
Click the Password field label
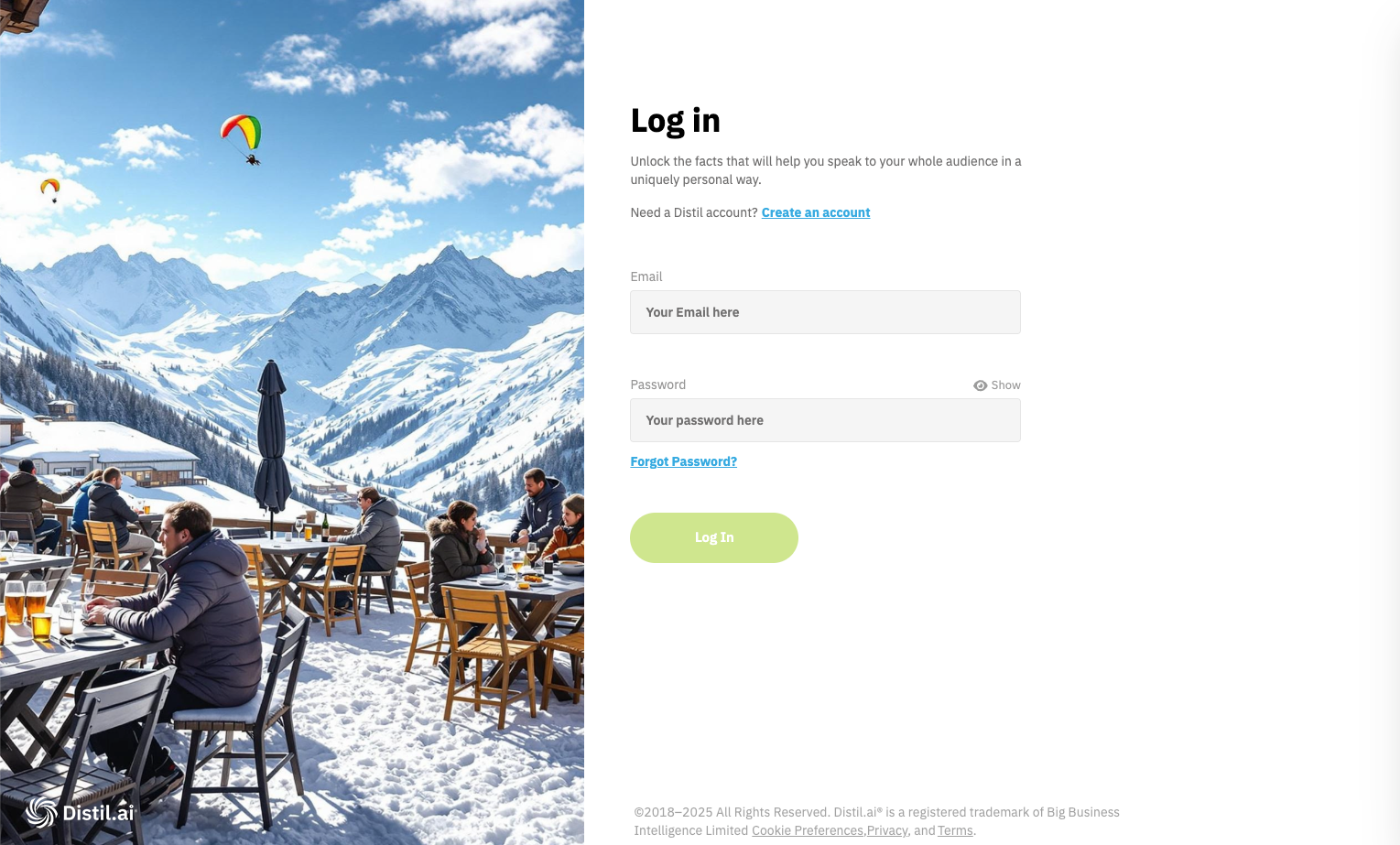pos(657,385)
